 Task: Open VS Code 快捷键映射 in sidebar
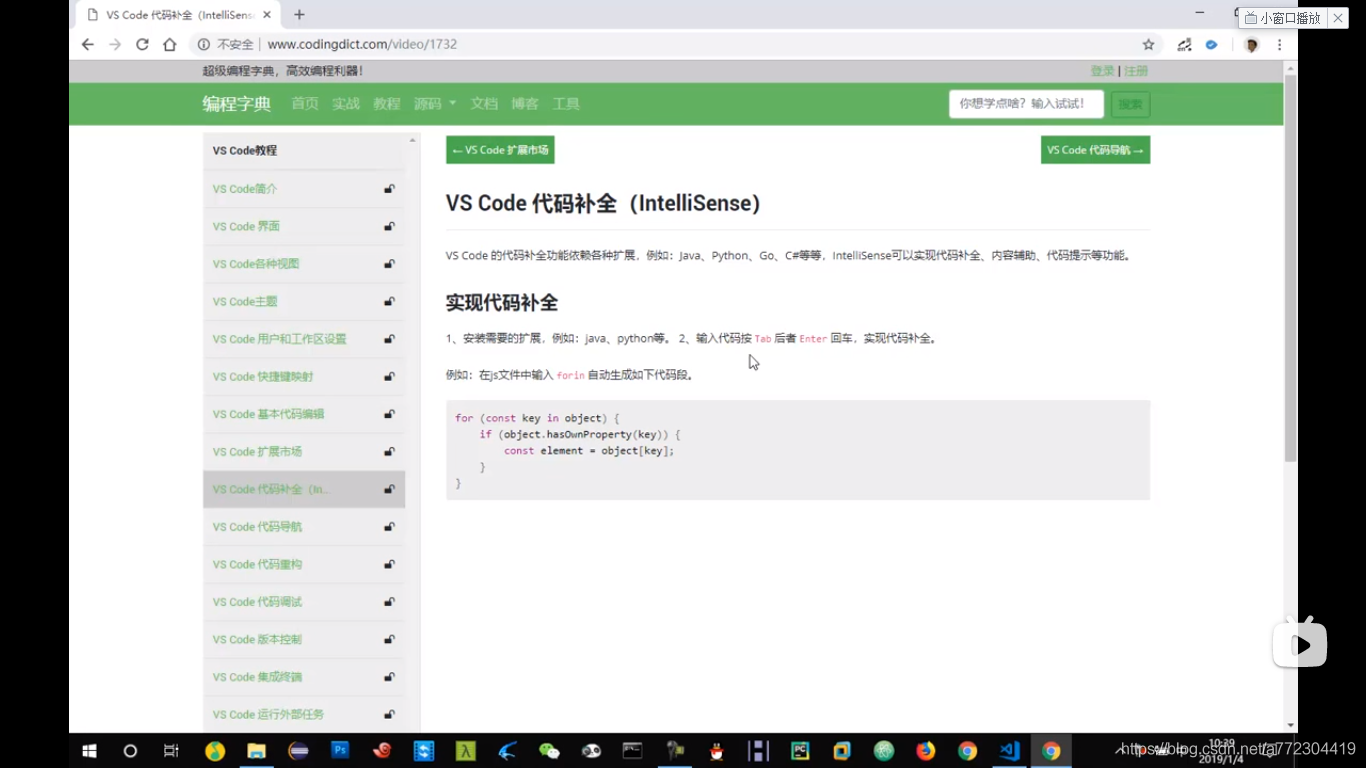[x=304, y=377]
